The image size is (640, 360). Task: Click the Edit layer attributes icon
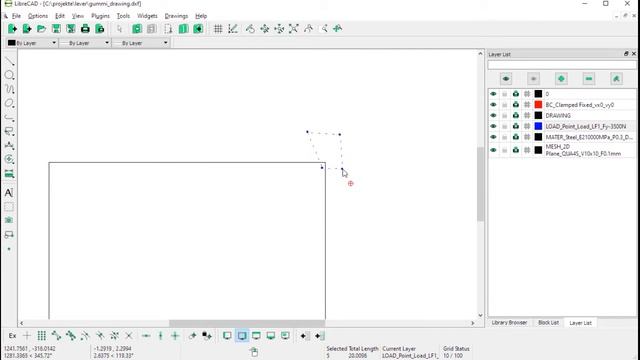coord(616,79)
